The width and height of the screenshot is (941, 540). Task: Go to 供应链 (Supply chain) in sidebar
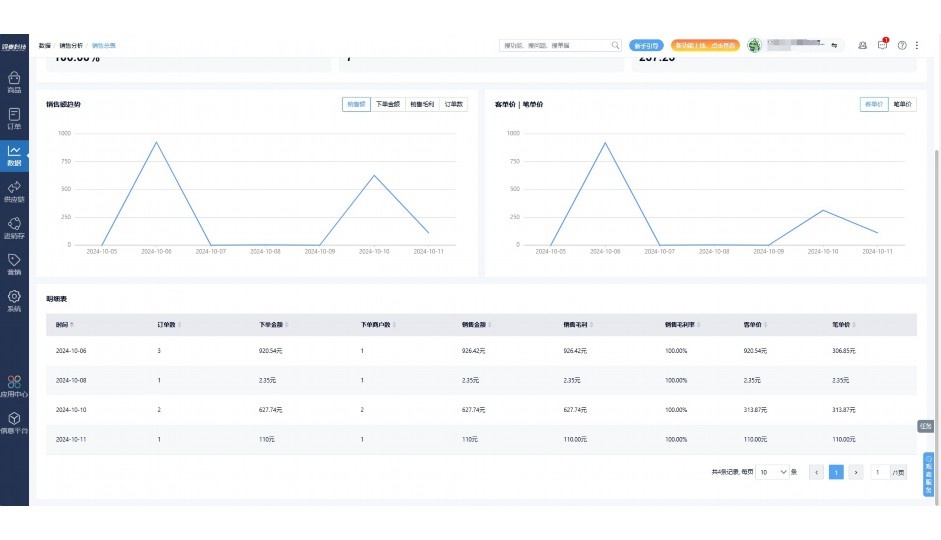coord(14,191)
